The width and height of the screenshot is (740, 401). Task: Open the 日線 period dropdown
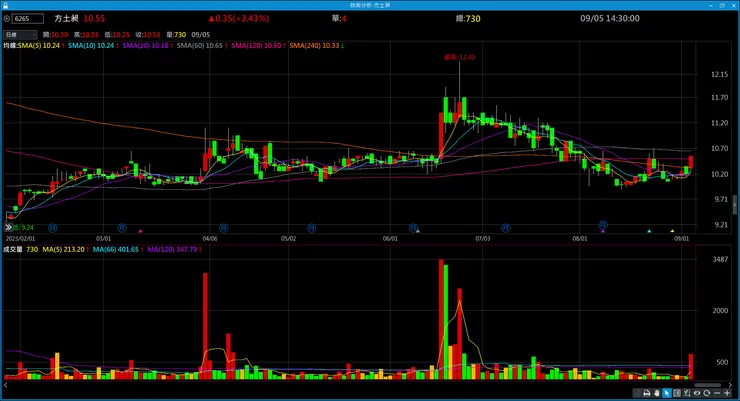pyautogui.click(x=20, y=35)
